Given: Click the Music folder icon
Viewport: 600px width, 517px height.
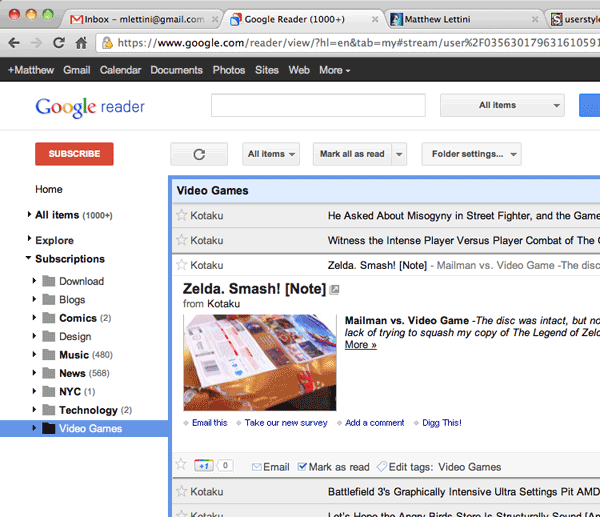Looking at the screenshot, I should pos(49,355).
